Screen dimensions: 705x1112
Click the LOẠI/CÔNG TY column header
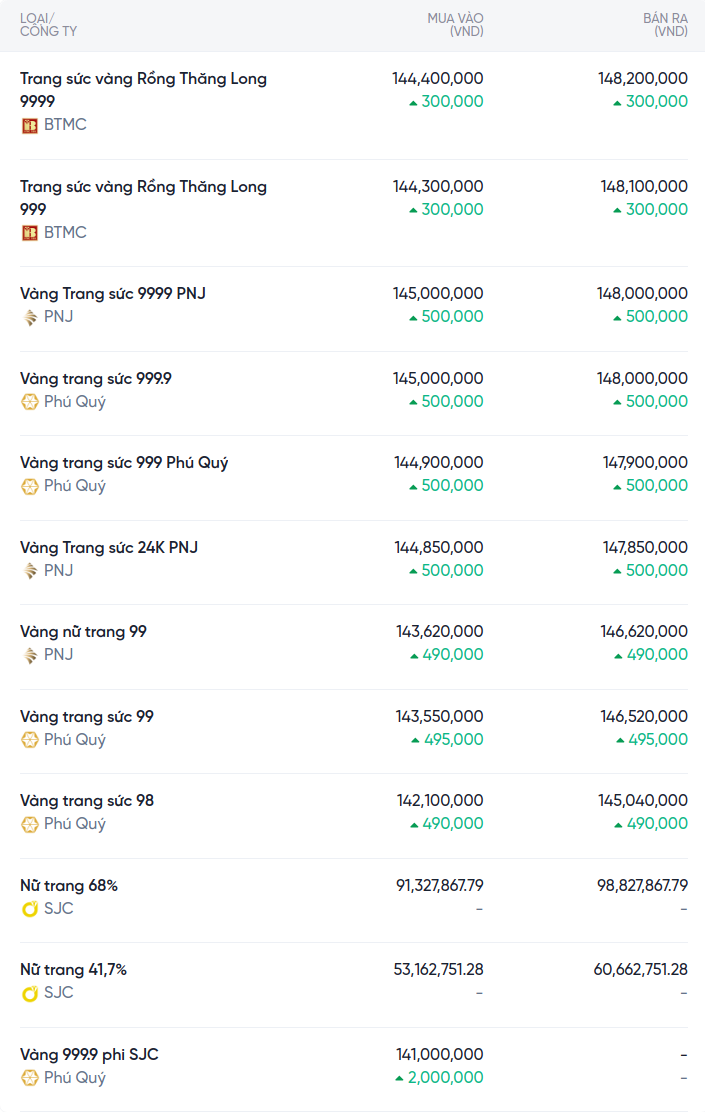[48, 25]
